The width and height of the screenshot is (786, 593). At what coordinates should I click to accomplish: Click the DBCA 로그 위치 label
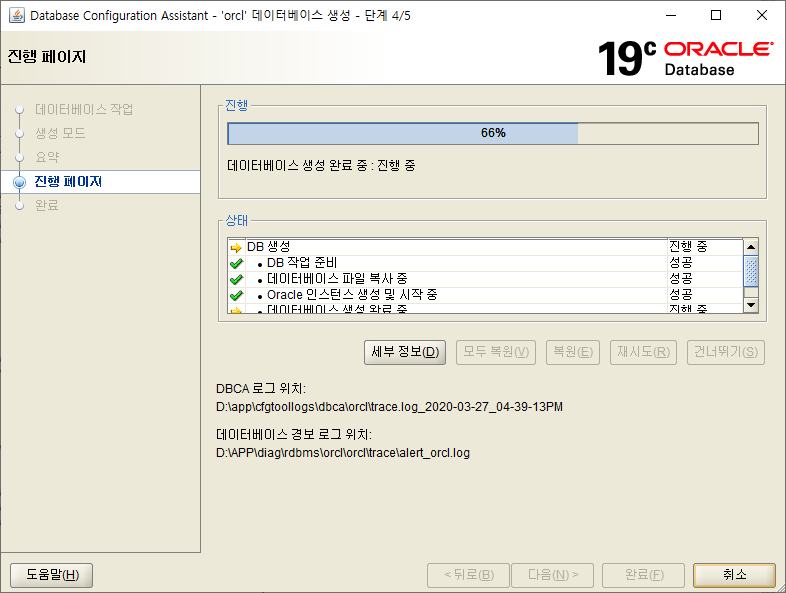261,388
